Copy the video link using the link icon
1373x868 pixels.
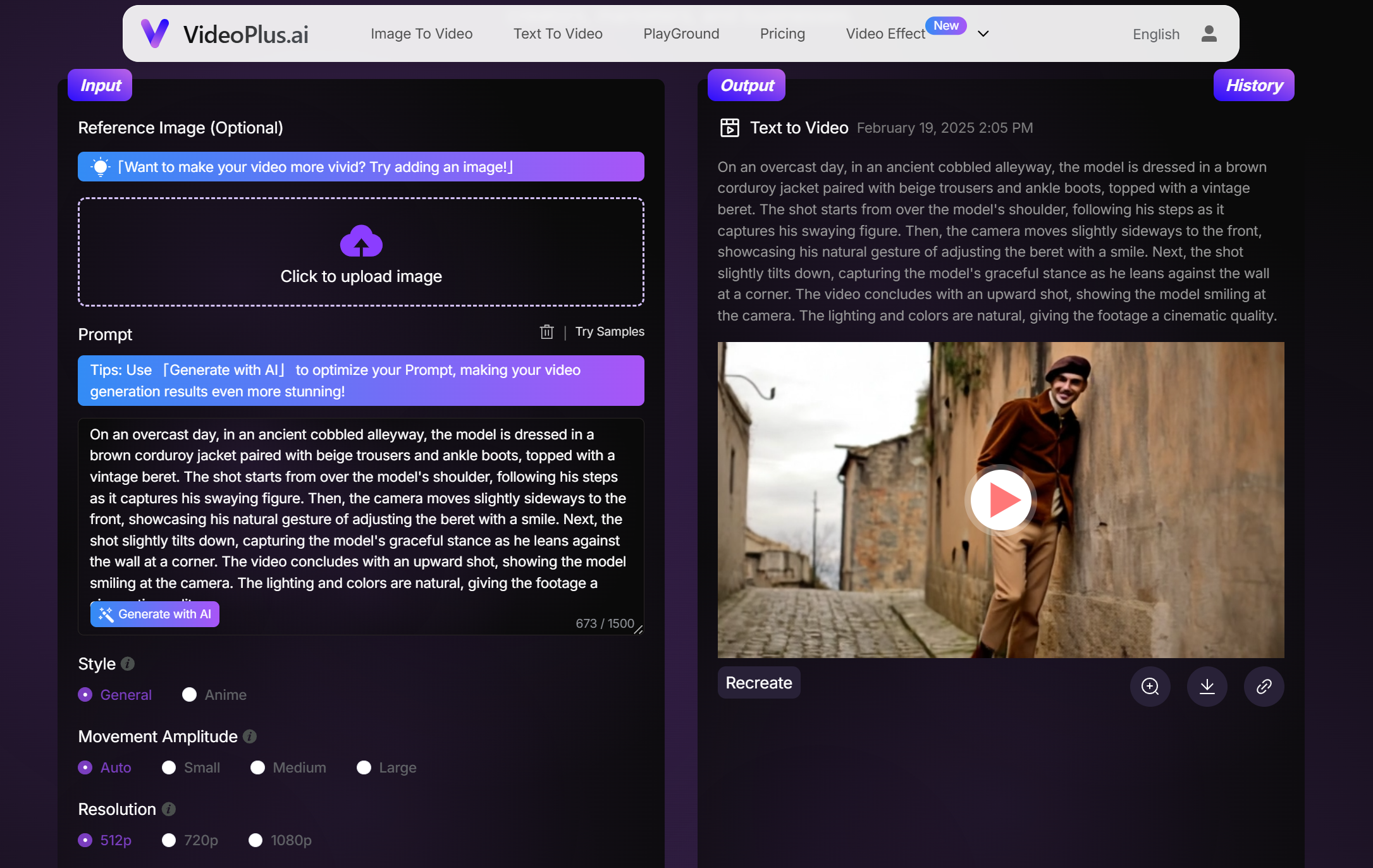[x=1264, y=687]
